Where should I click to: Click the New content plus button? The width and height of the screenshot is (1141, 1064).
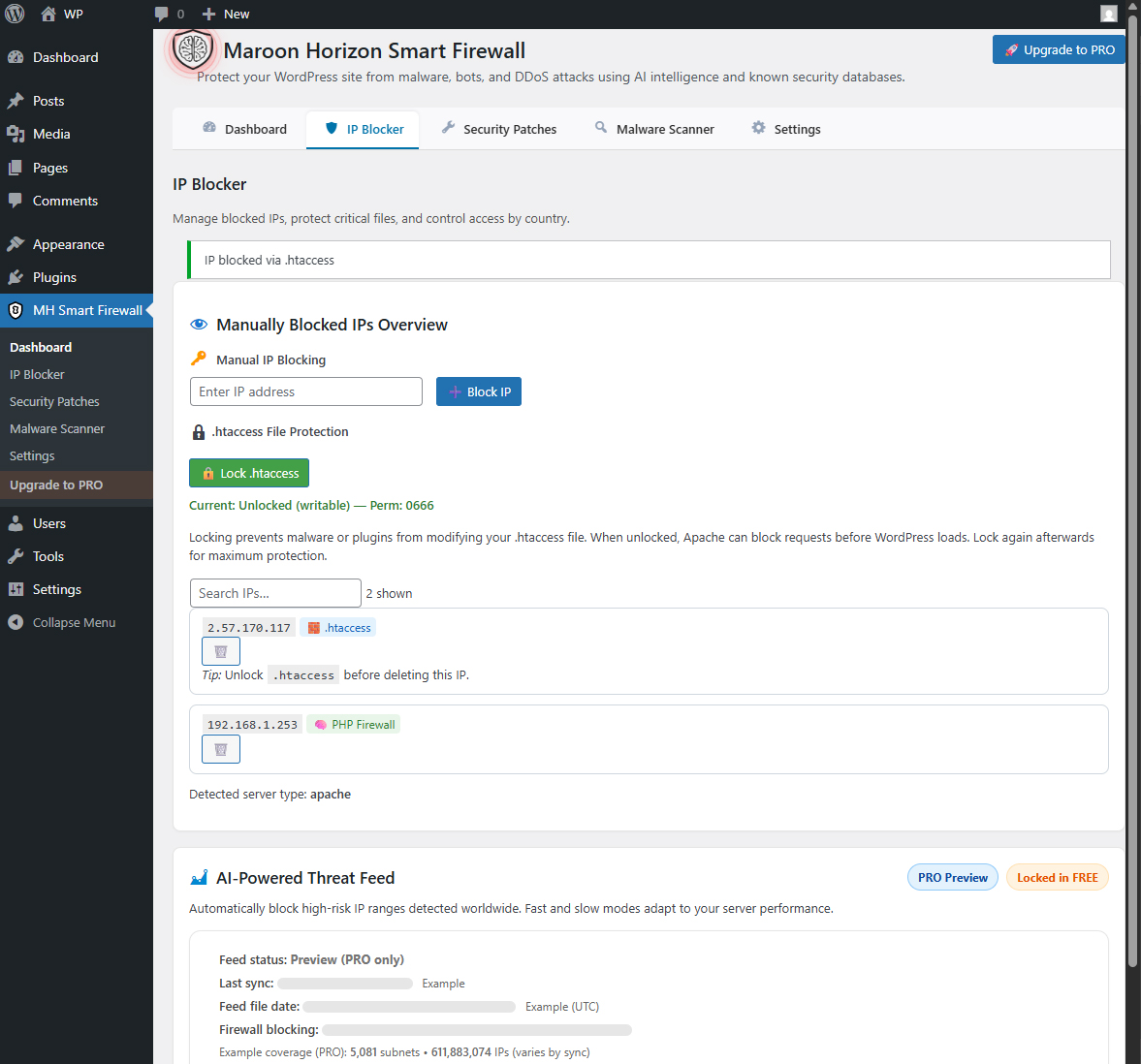(226, 14)
